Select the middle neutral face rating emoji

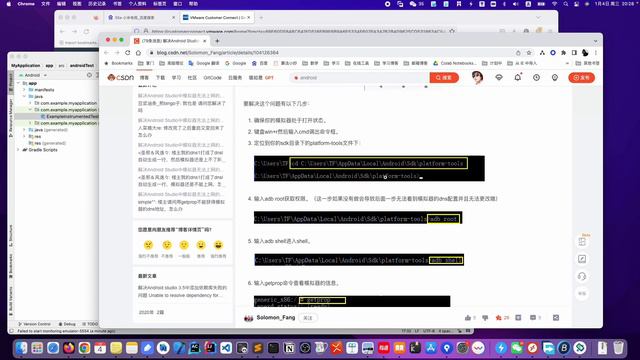click(x=184, y=245)
